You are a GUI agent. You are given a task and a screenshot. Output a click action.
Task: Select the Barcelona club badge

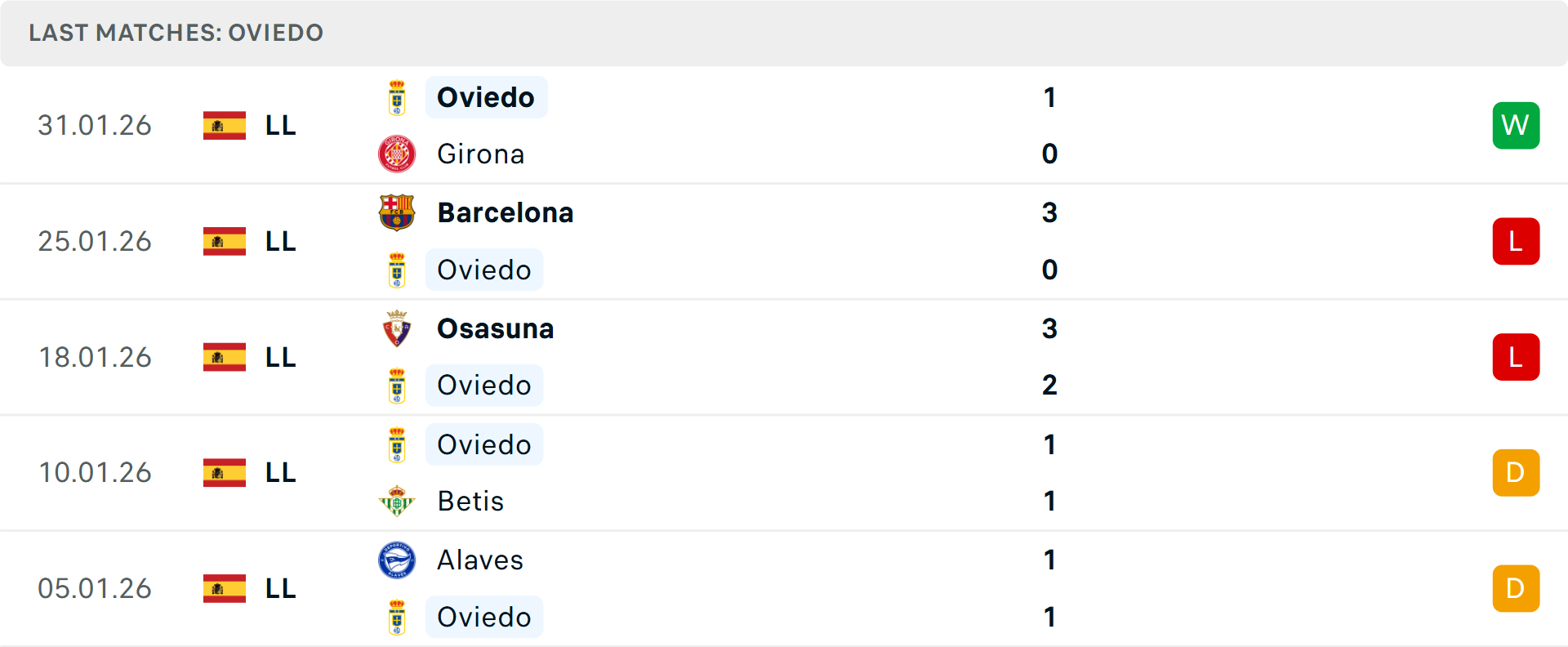tap(398, 212)
